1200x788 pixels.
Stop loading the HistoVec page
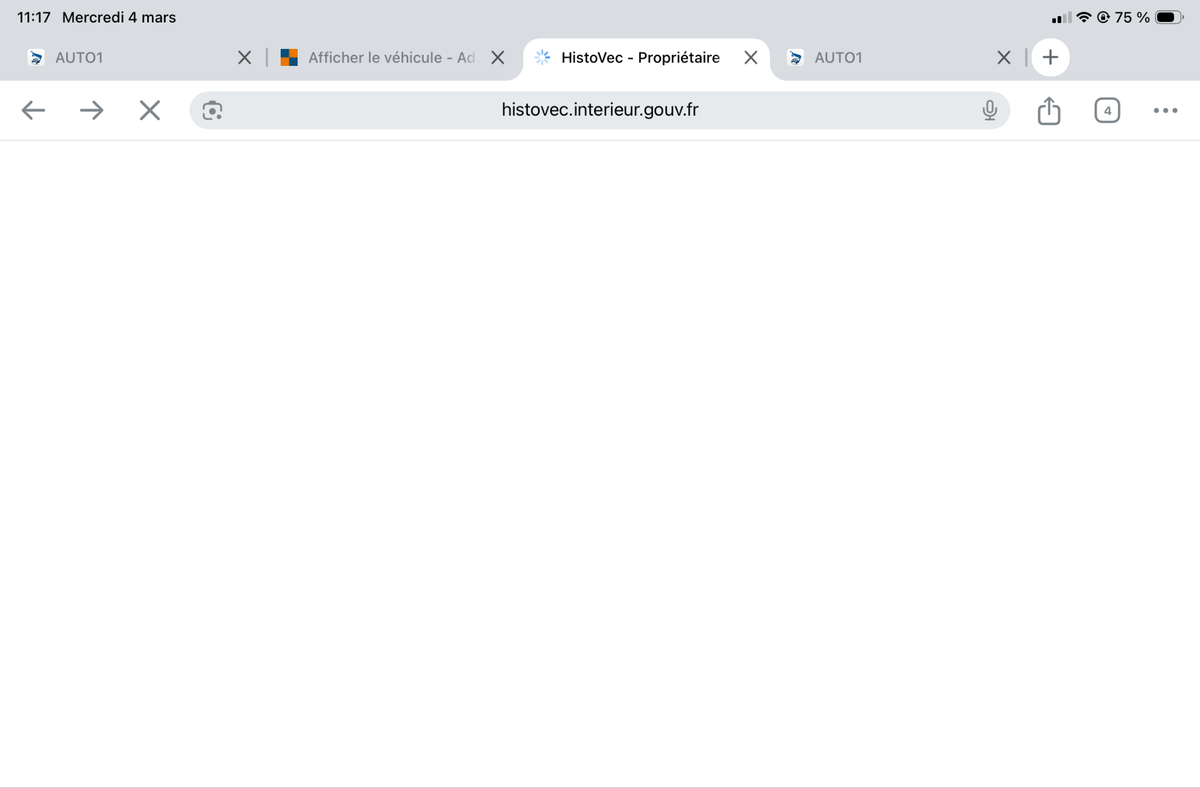(150, 110)
